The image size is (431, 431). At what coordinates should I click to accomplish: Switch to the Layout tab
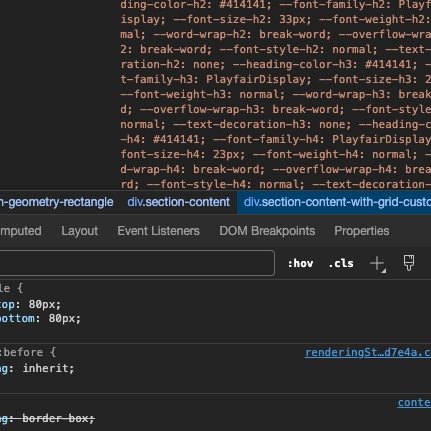coord(80,231)
